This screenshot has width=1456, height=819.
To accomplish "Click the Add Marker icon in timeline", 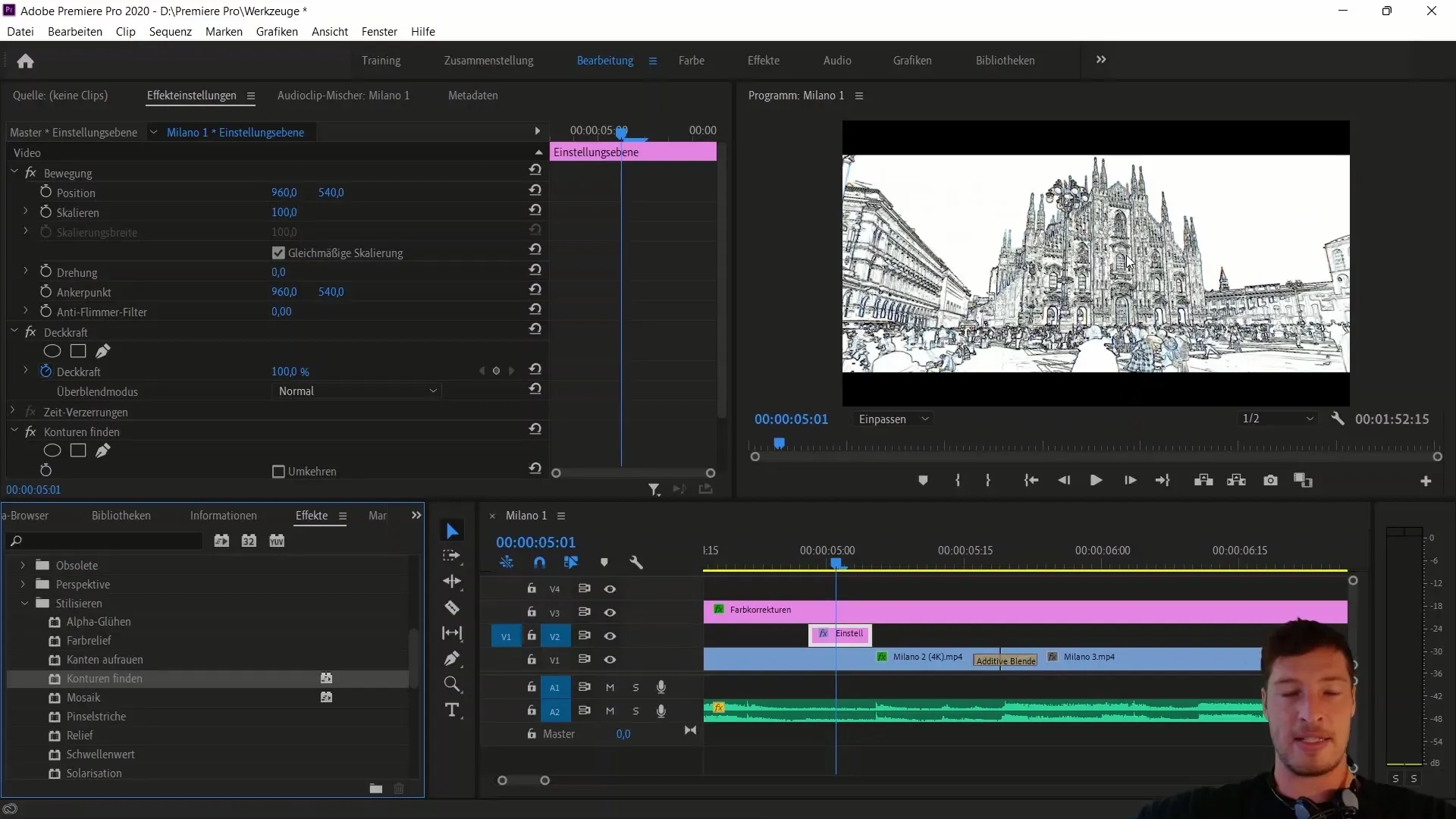I will (x=604, y=562).
